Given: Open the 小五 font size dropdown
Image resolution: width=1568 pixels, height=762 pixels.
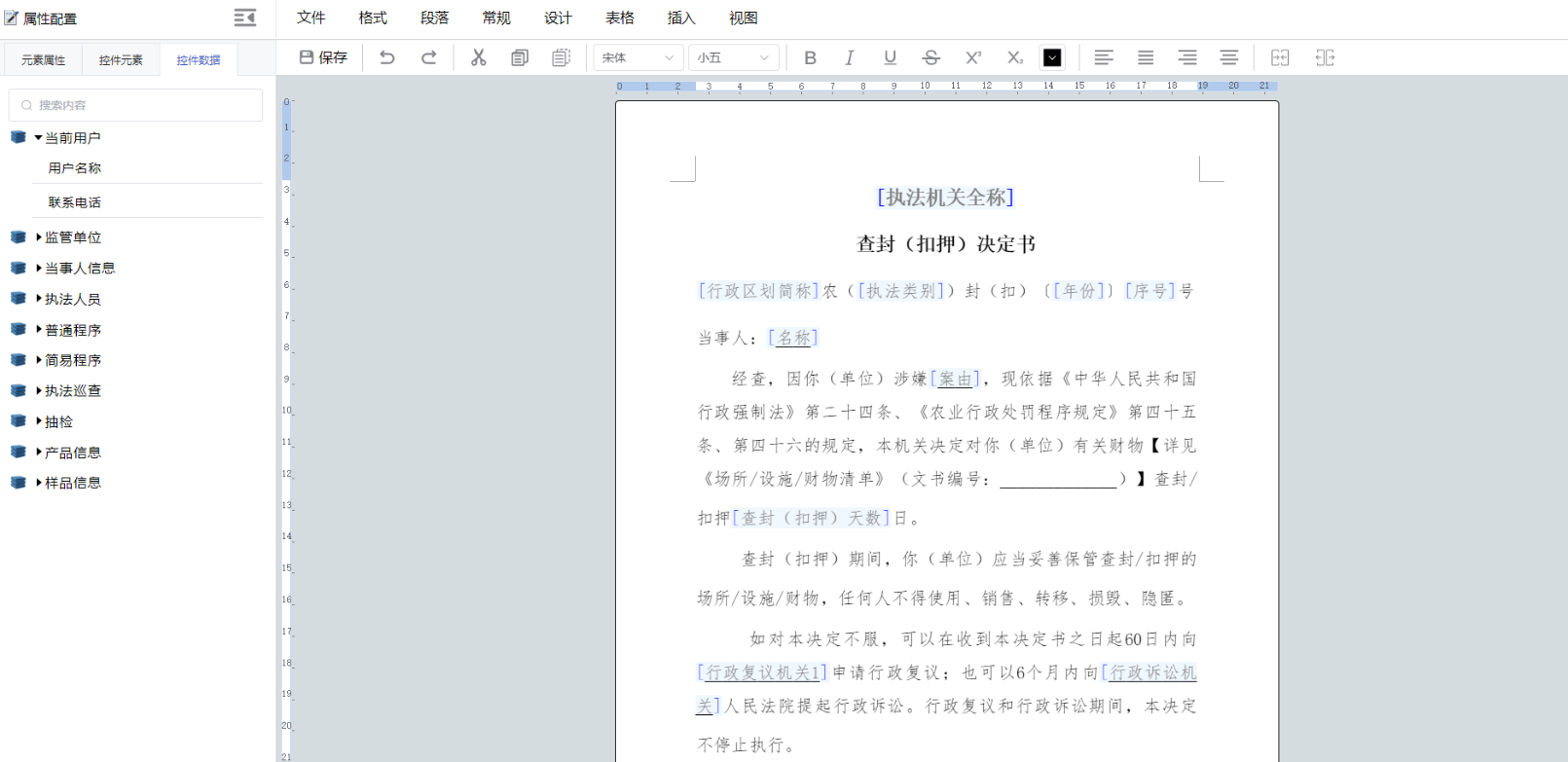Looking at the screenshot, I should (734, 57).
